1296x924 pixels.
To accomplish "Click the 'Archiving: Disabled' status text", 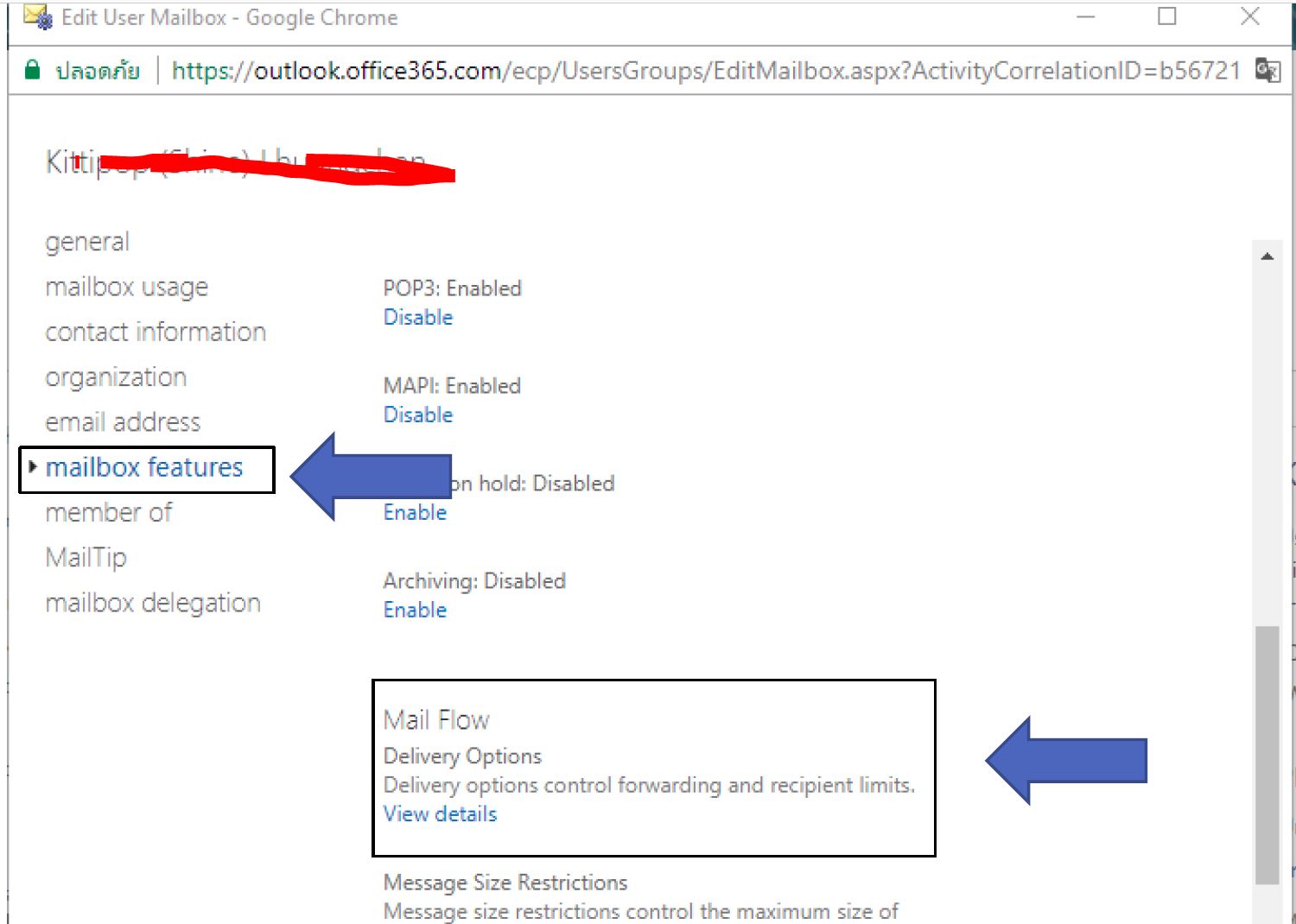I will click(x=474, y=580).
